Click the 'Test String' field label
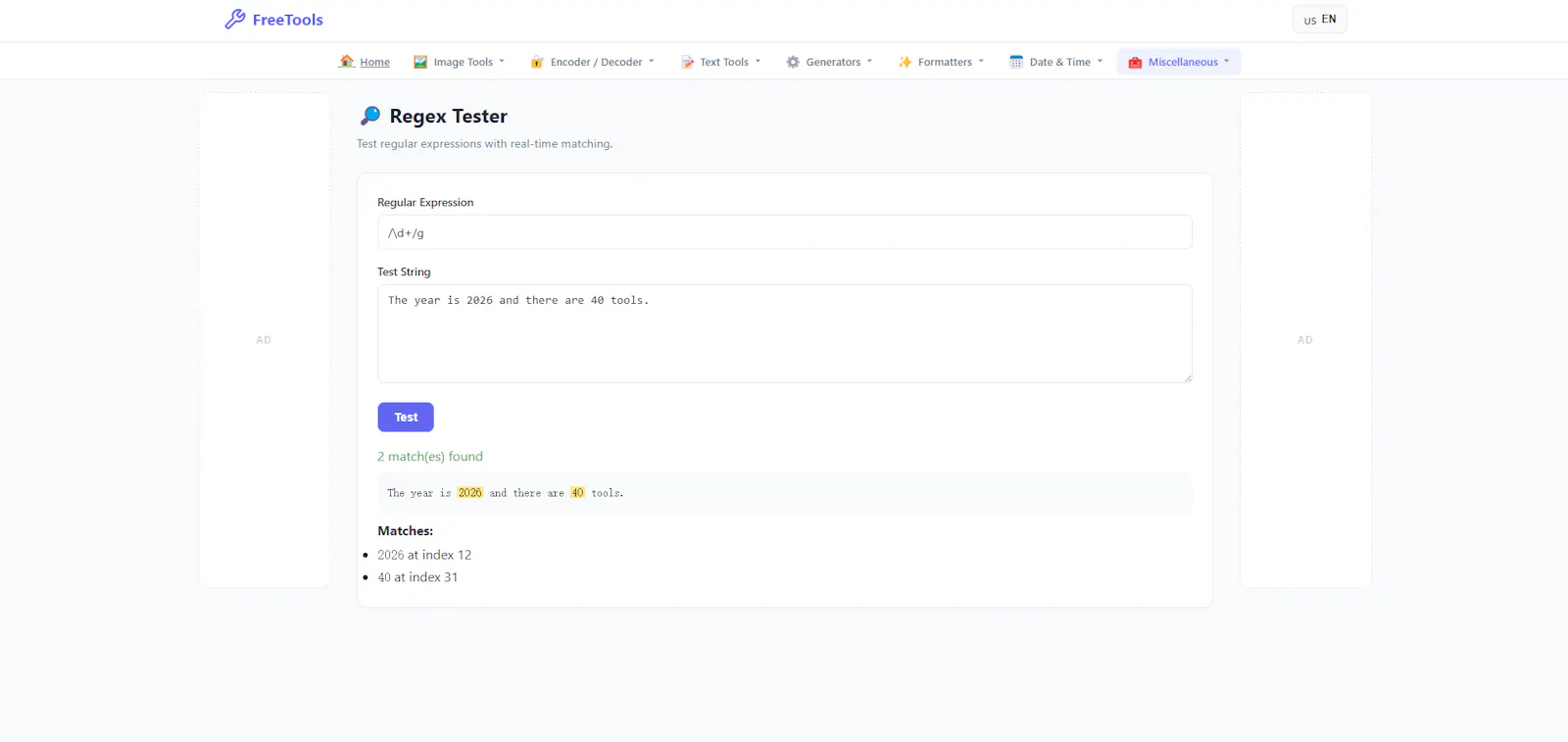The height and width of the screenshot is (742, 1568). coord(404,272)
